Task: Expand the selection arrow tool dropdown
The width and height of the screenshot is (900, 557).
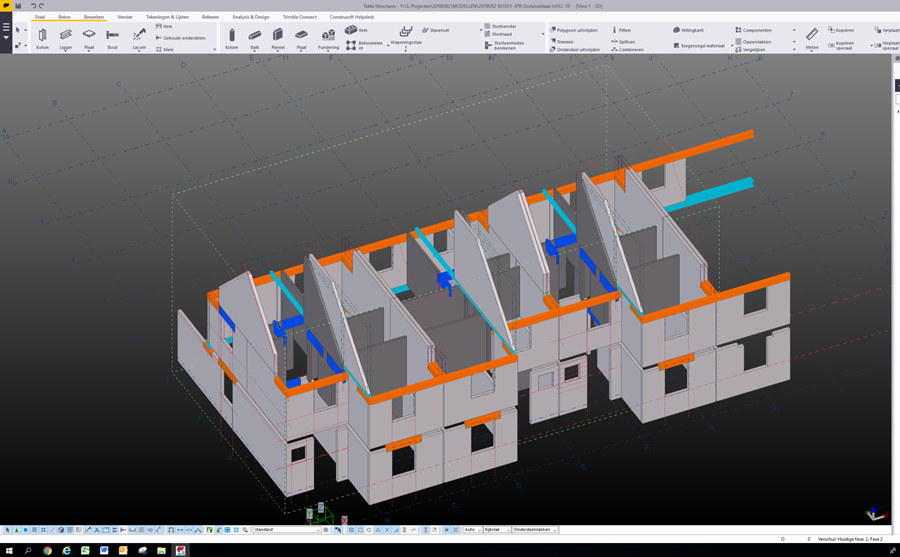Action: pyautogui.click(x=25, y=30)
